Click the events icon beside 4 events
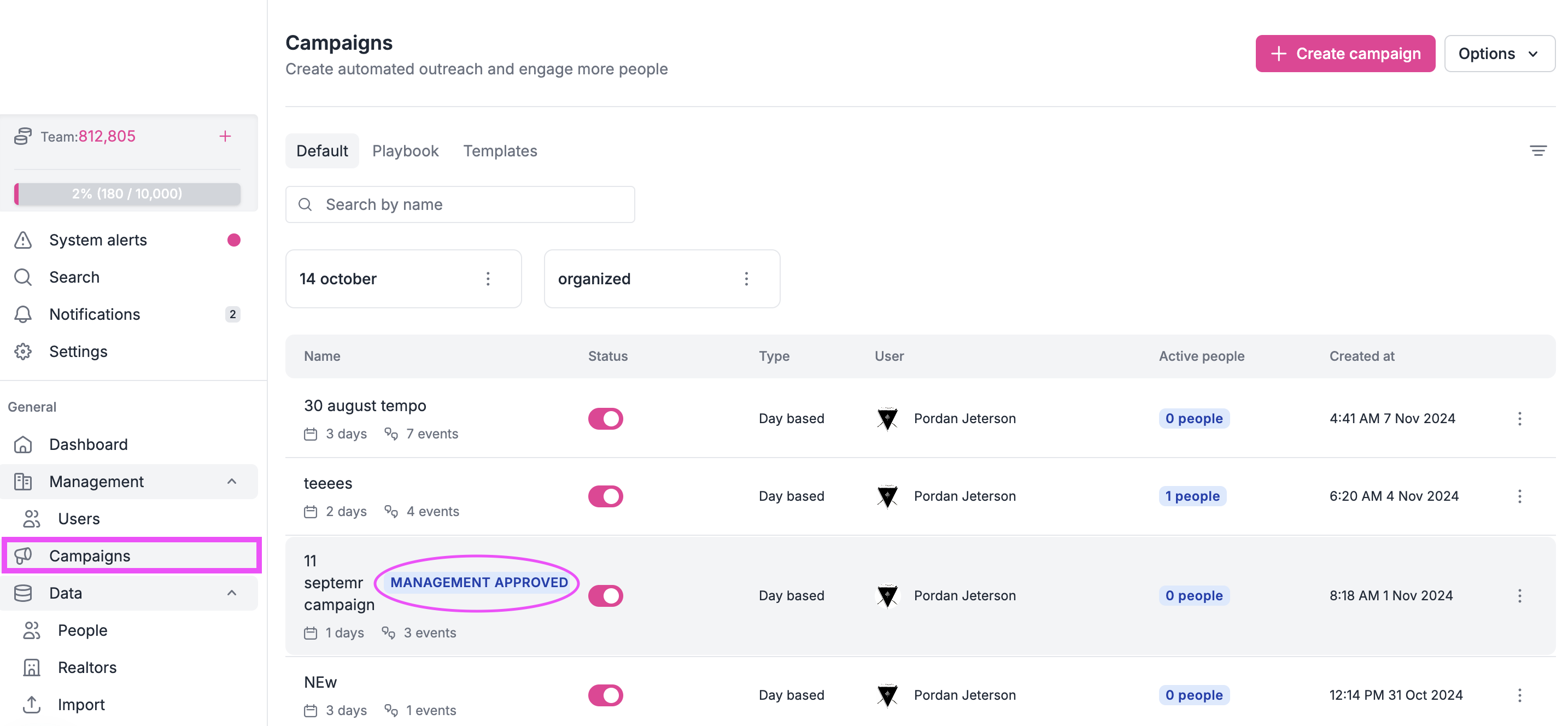 click(391, 511)
